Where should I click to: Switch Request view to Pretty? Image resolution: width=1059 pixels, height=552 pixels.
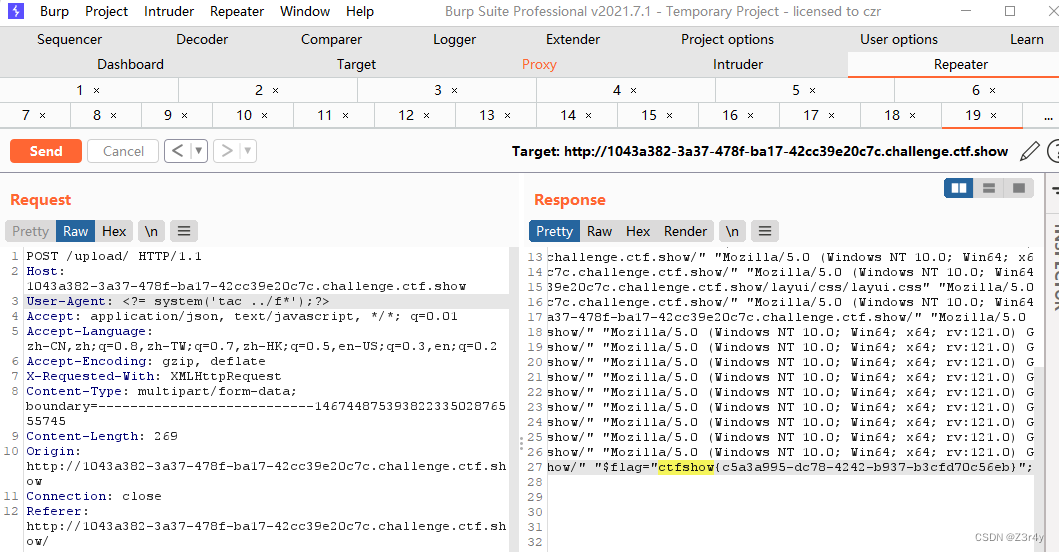[x=30, y=231]
